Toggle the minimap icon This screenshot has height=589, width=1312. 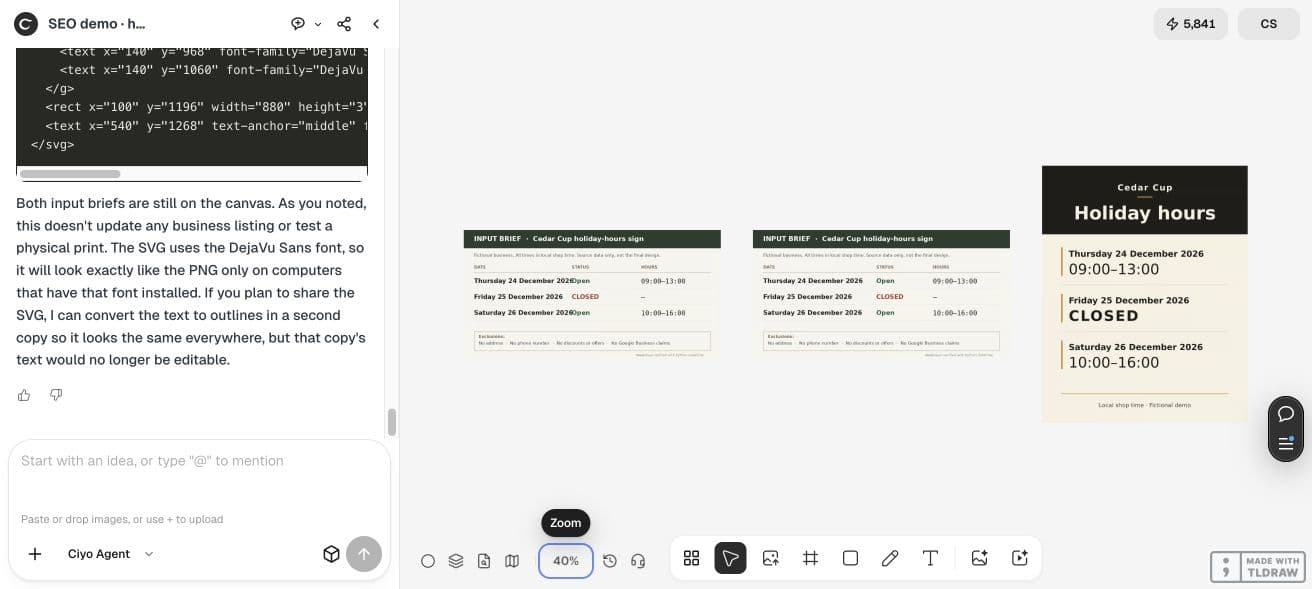(512, 561)
